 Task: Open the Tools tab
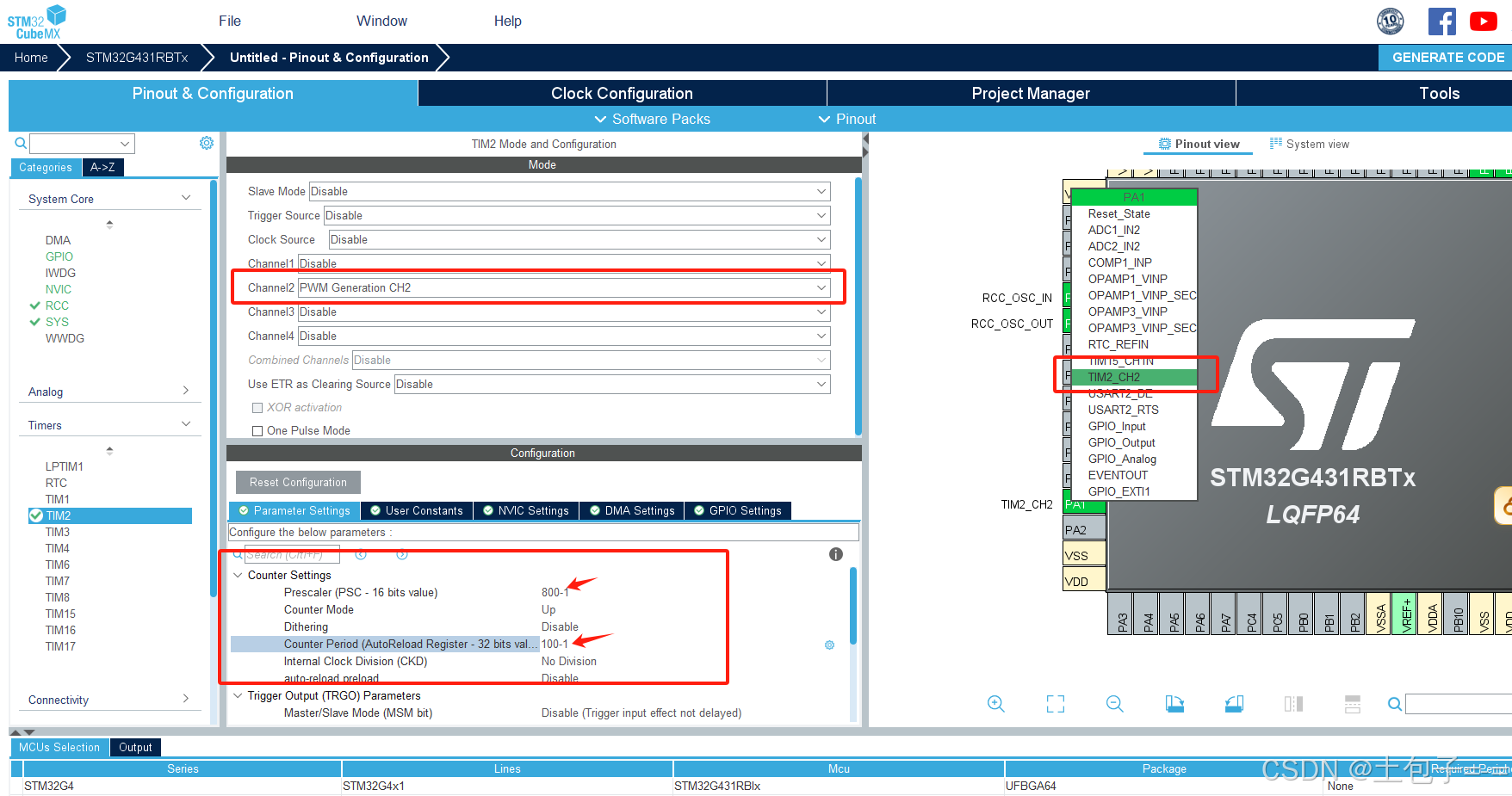[x=1439, y=93]
